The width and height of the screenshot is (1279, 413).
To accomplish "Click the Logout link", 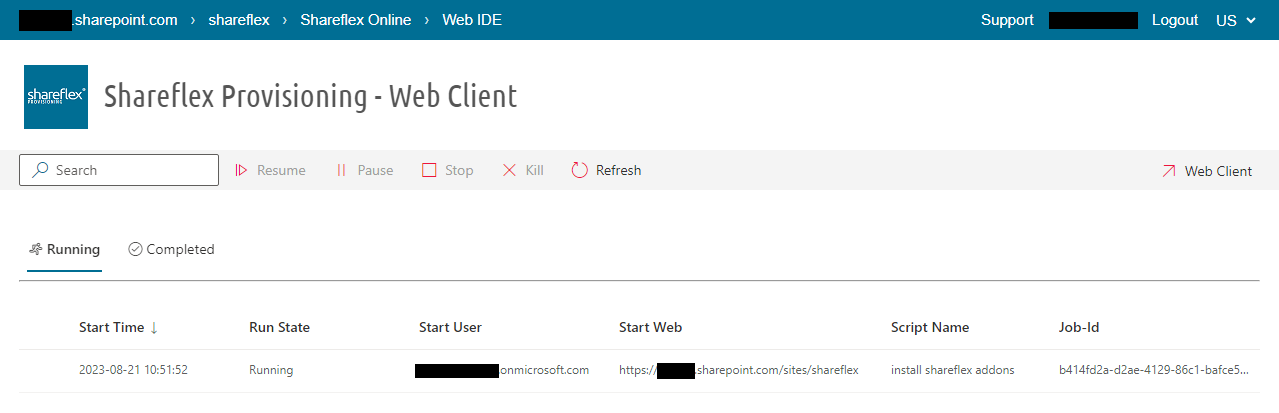I will pyautogui.click(x=1175, y=20).
